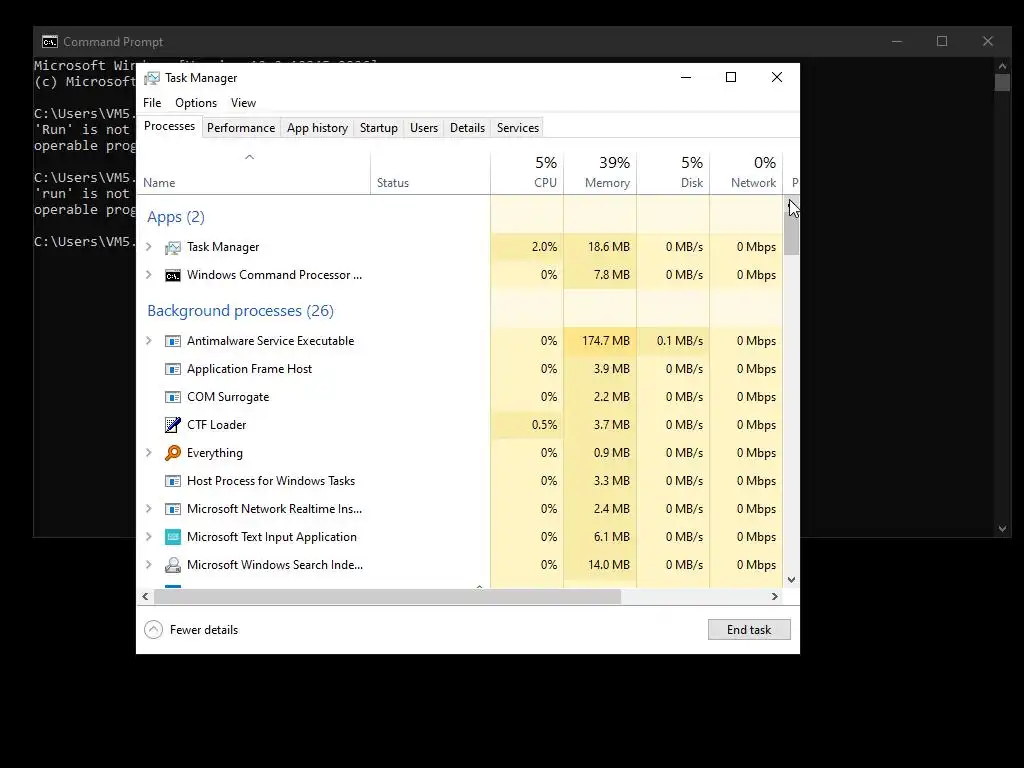The image size is (1024, 768).
Task: Expand Windows Command Processor row
Action: point(149,275)
